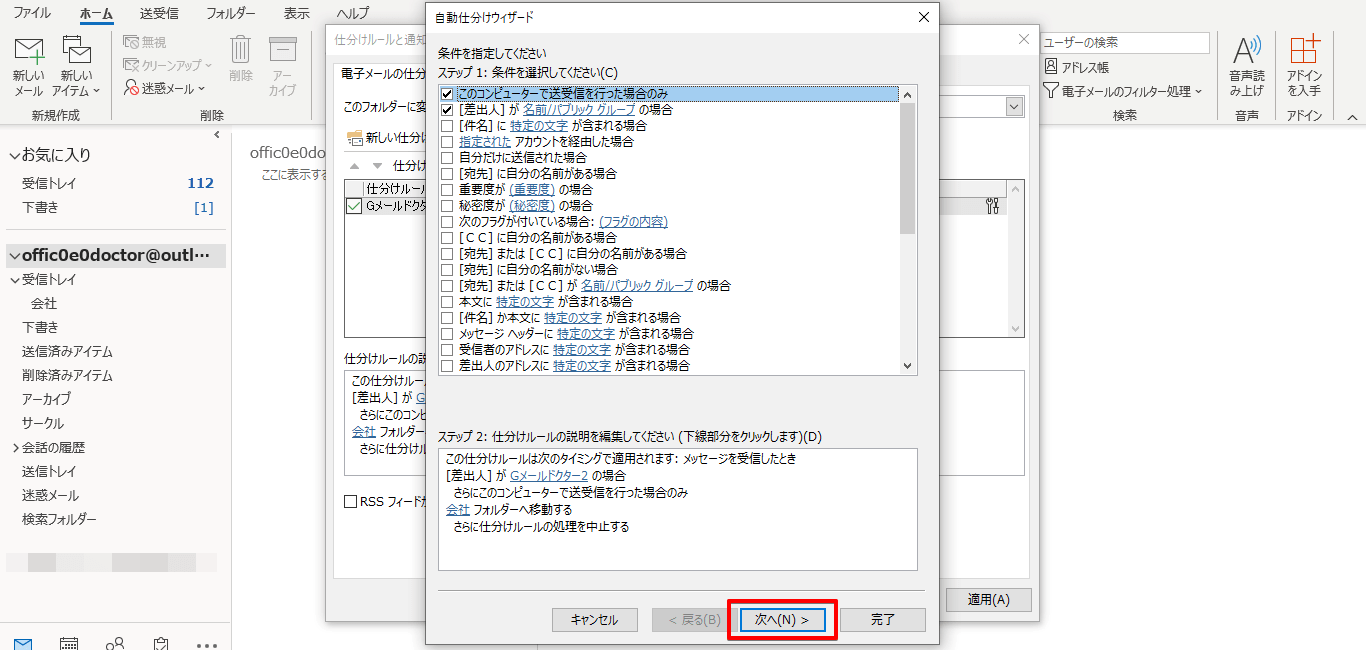Viewport: 1366px width, 650px height.
Task: Click the Get Add-ins icon
Action: [1303, 52]
